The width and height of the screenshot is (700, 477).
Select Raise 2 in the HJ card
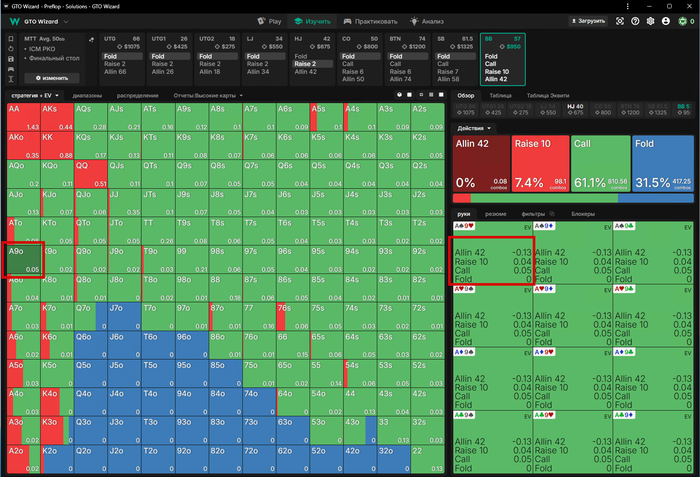point(312,64)
